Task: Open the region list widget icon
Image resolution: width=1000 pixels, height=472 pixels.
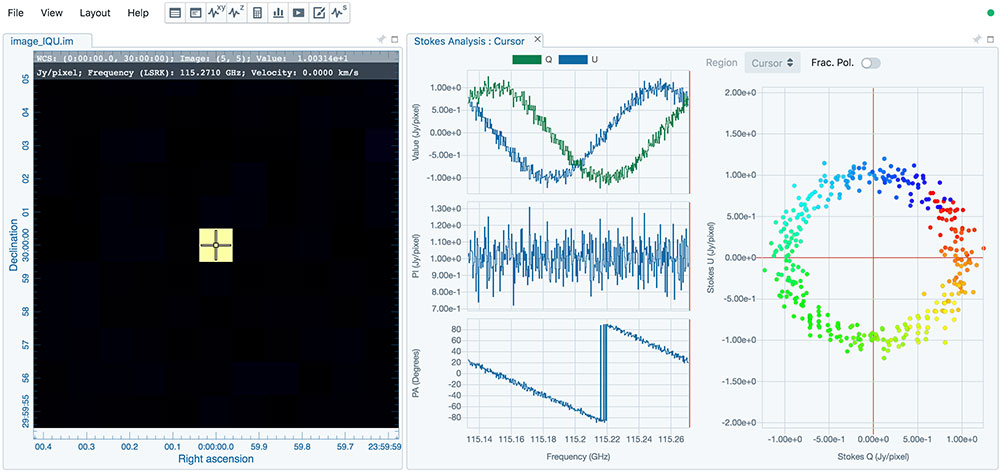Action: tap(175, 13)
